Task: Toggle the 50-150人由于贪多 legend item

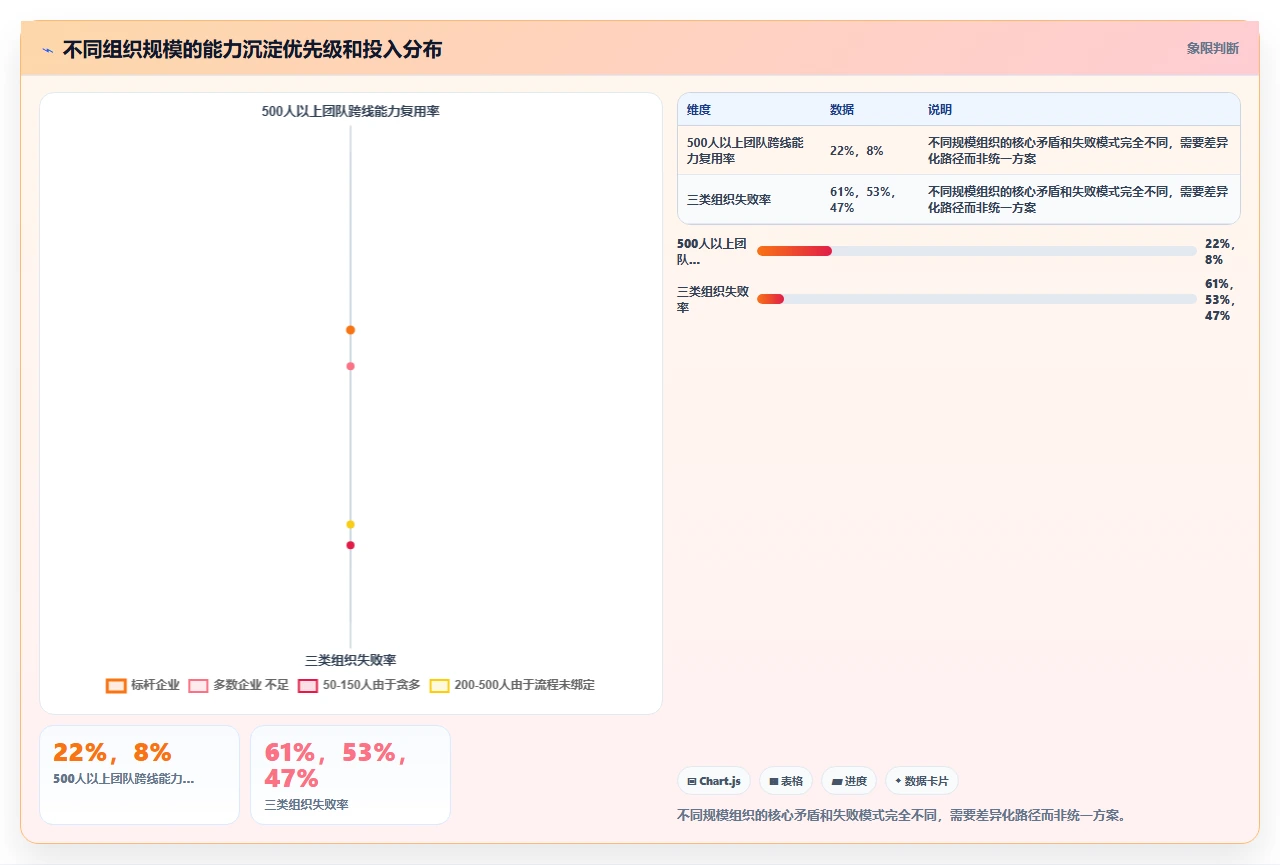Action: point(359,685)
